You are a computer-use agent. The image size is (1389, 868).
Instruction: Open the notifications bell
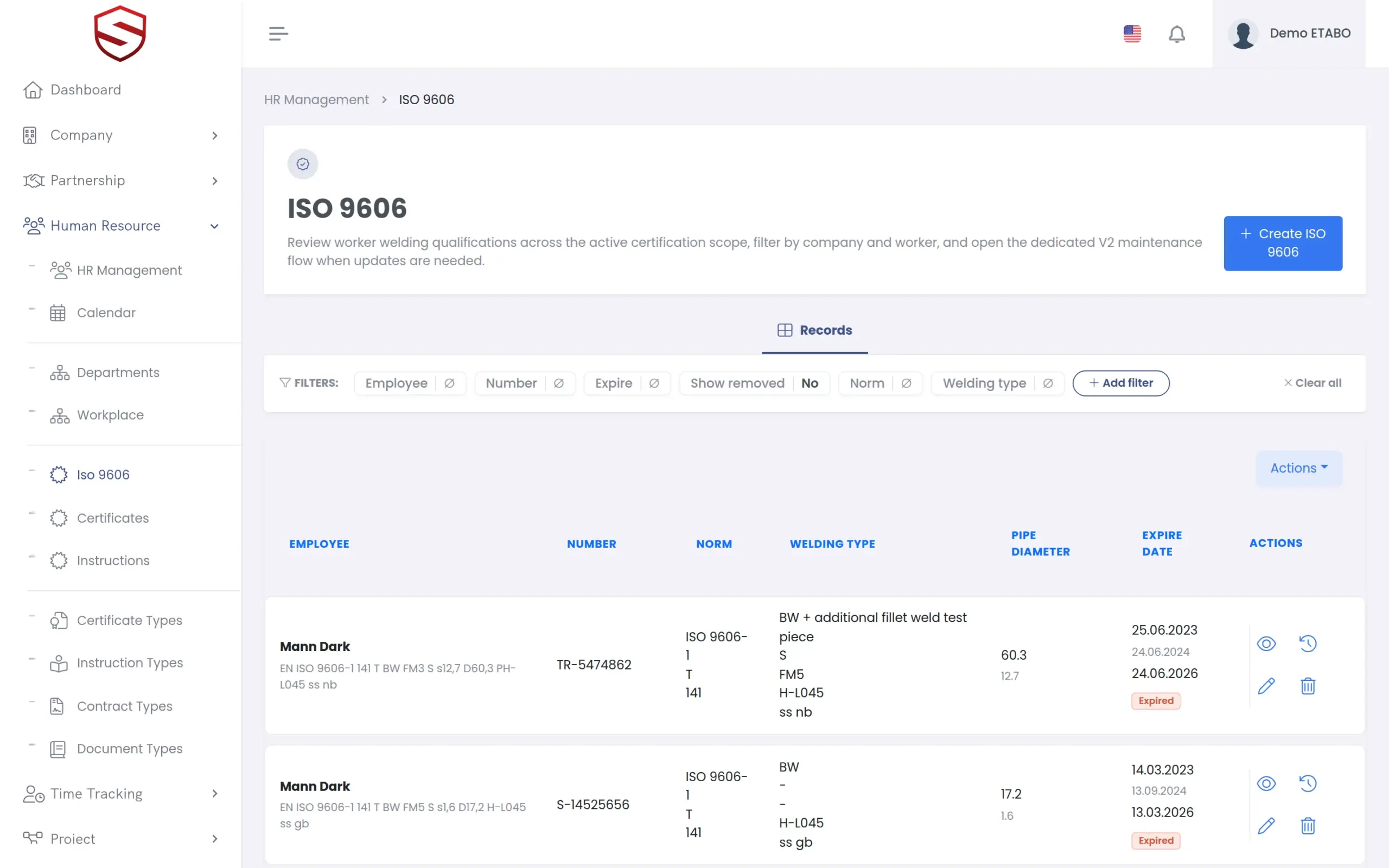point(1177,34)
